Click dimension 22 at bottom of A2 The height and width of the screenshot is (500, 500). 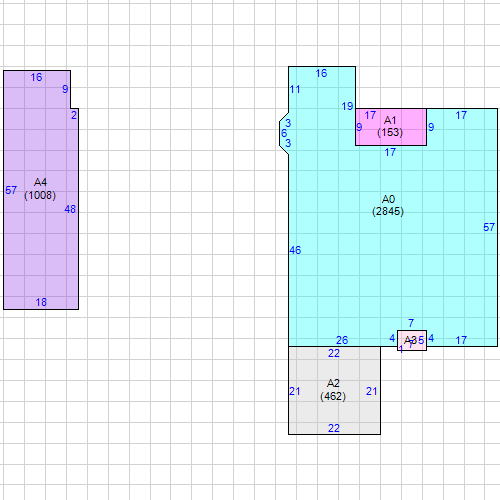pos(334,428)
